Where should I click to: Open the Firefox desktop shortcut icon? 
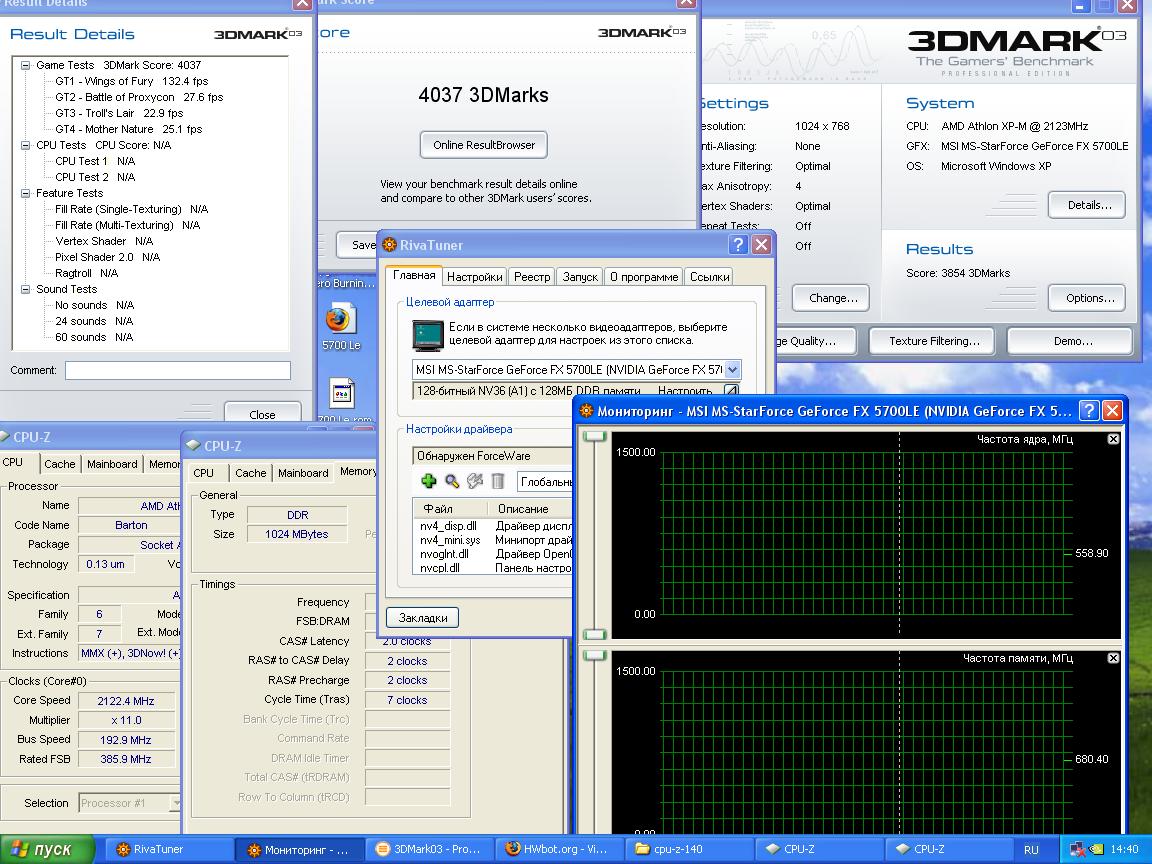340,320
